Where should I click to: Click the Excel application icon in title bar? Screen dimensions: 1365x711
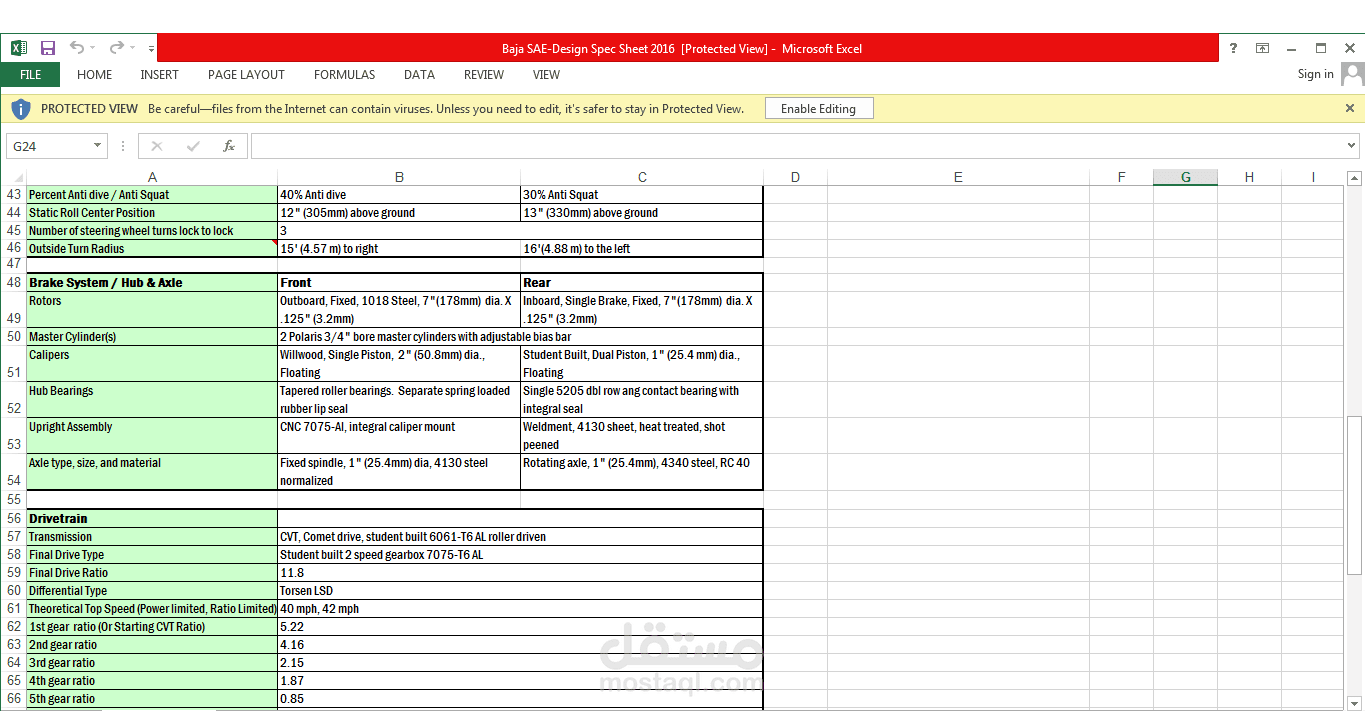(18, 48)
